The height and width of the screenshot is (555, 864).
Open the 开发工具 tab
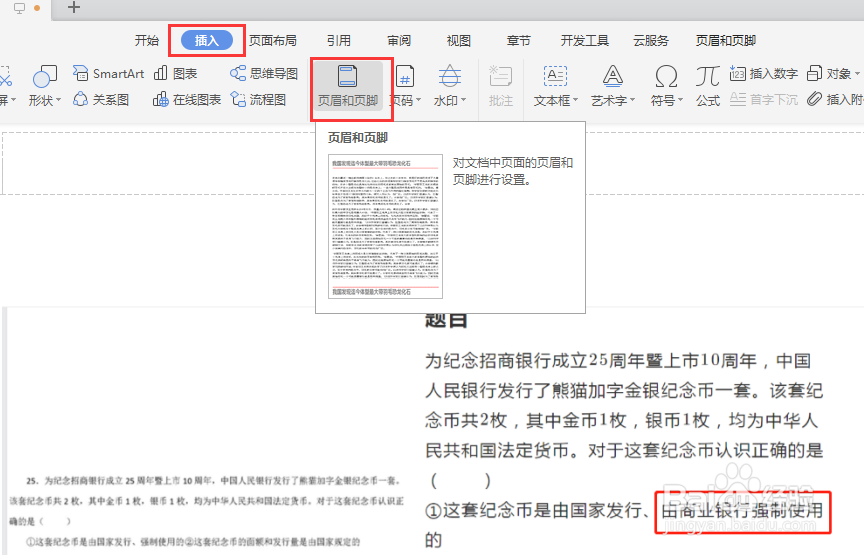click(x=585, y=41)
